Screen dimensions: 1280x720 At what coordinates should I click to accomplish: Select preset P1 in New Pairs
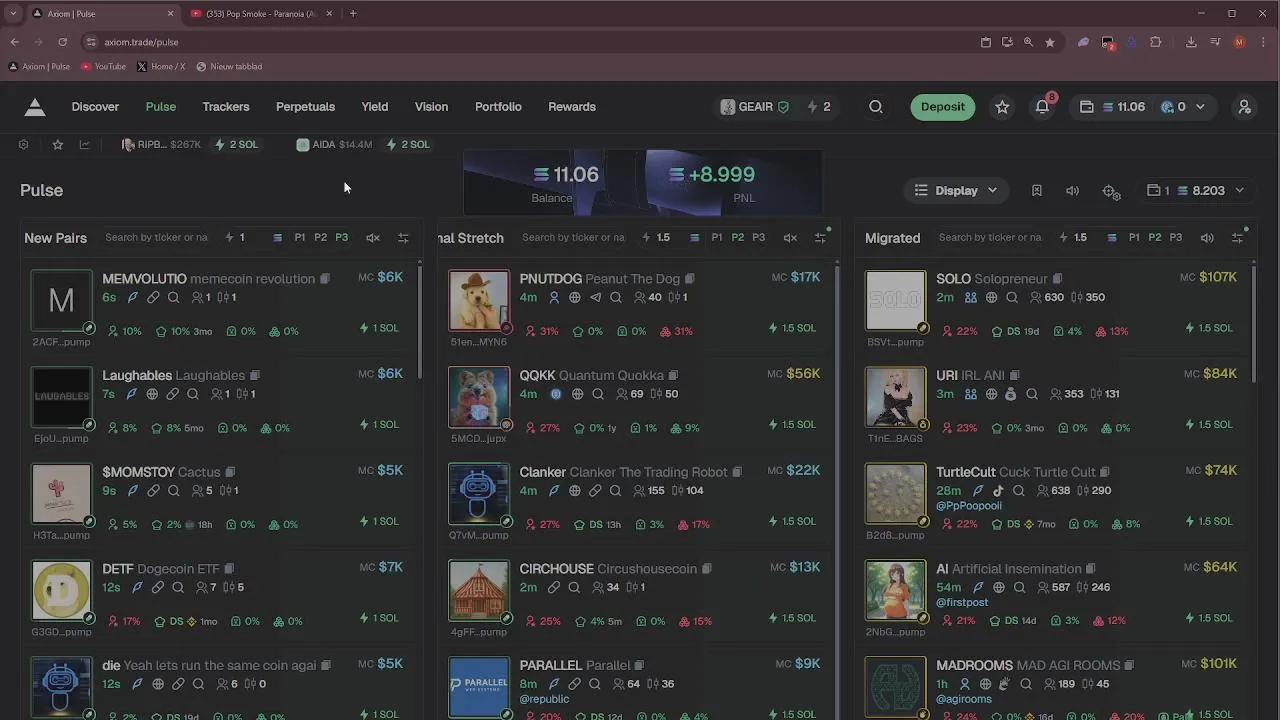pos(300,238)
